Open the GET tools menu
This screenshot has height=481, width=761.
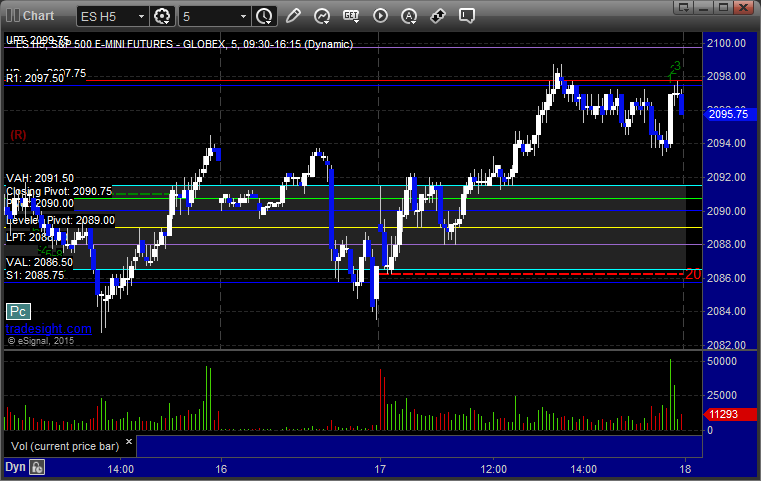[351, 16]
